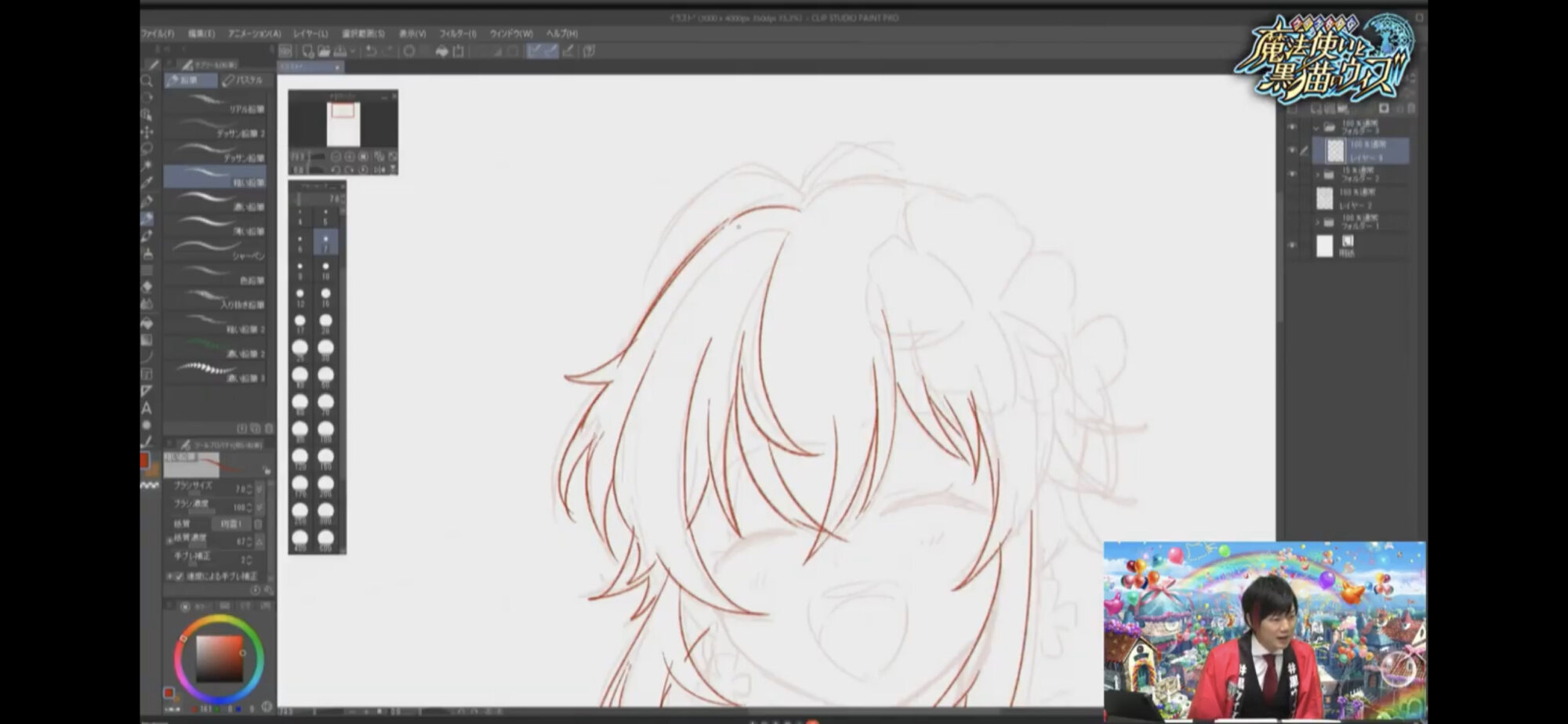Viewport: 1568px width, 724px height.
Task: Click zoom in in Navigator panel
Action: pyautogui.click(x=350, y=157)
